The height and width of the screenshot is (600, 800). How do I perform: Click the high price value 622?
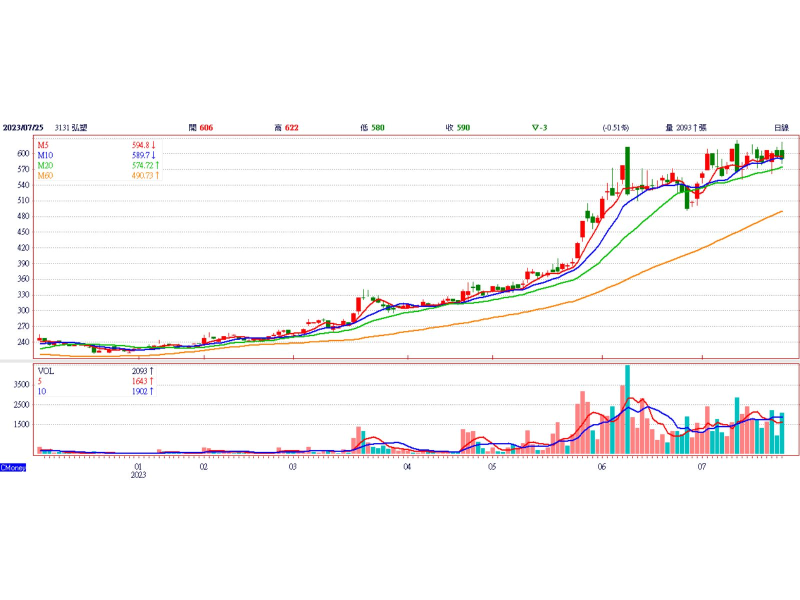(x=291, y=128)
